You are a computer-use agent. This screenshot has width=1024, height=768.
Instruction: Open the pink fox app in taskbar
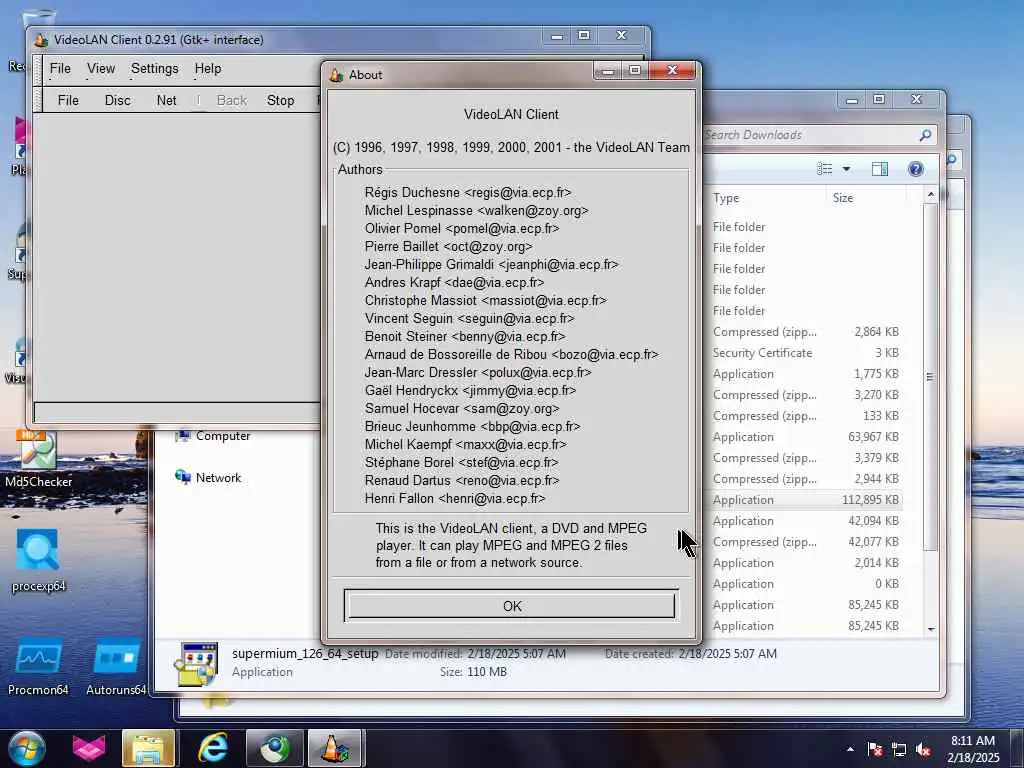pos(89,748)
